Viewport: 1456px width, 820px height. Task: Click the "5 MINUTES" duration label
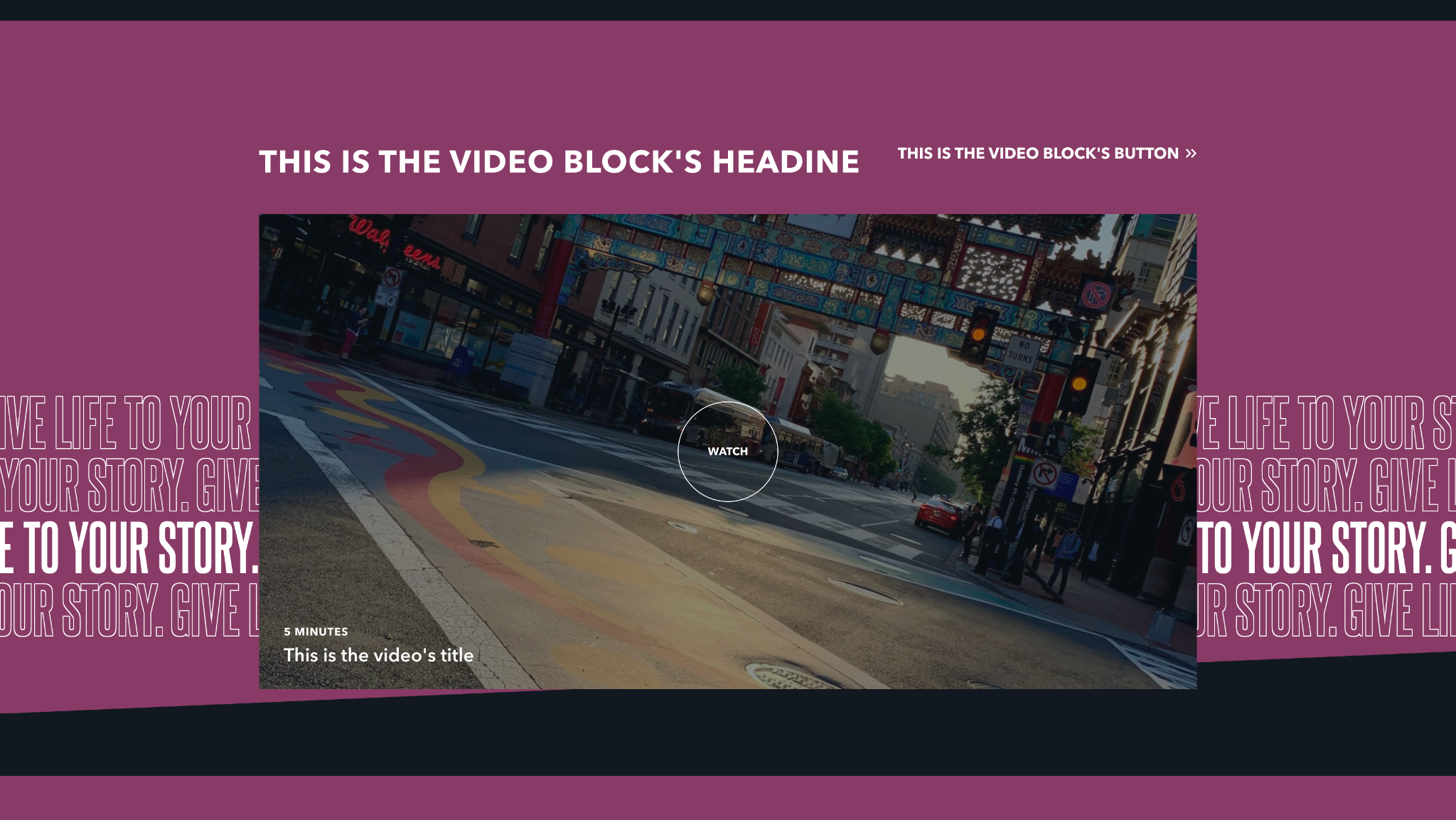(316, 632)
